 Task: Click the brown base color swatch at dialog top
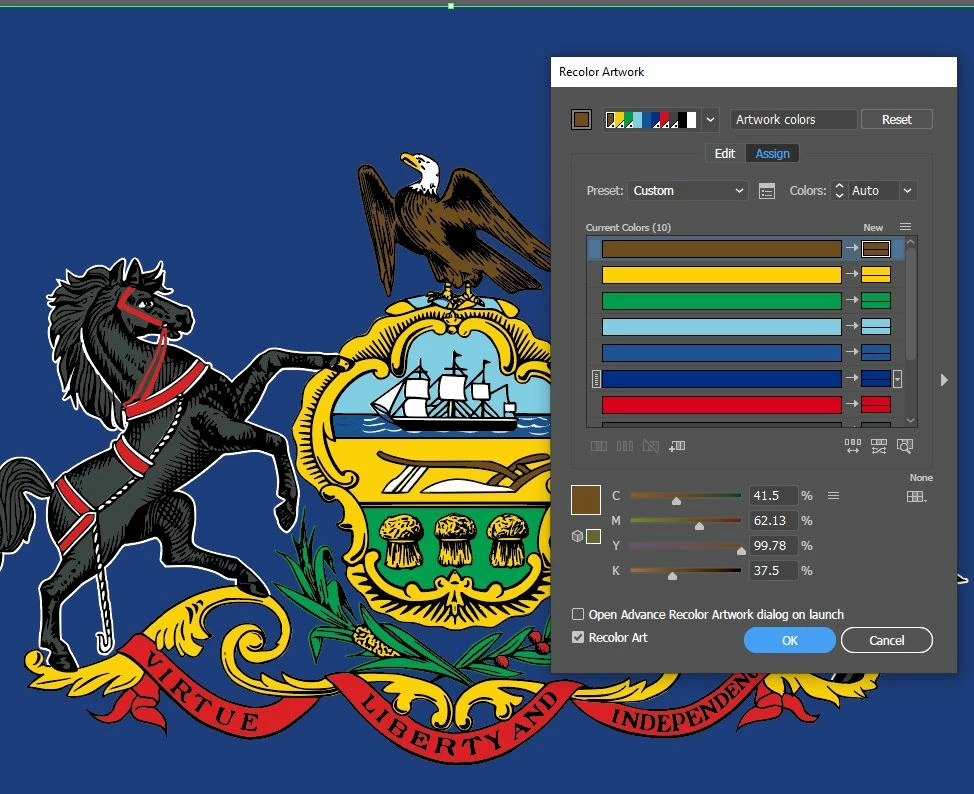(581, 119)
